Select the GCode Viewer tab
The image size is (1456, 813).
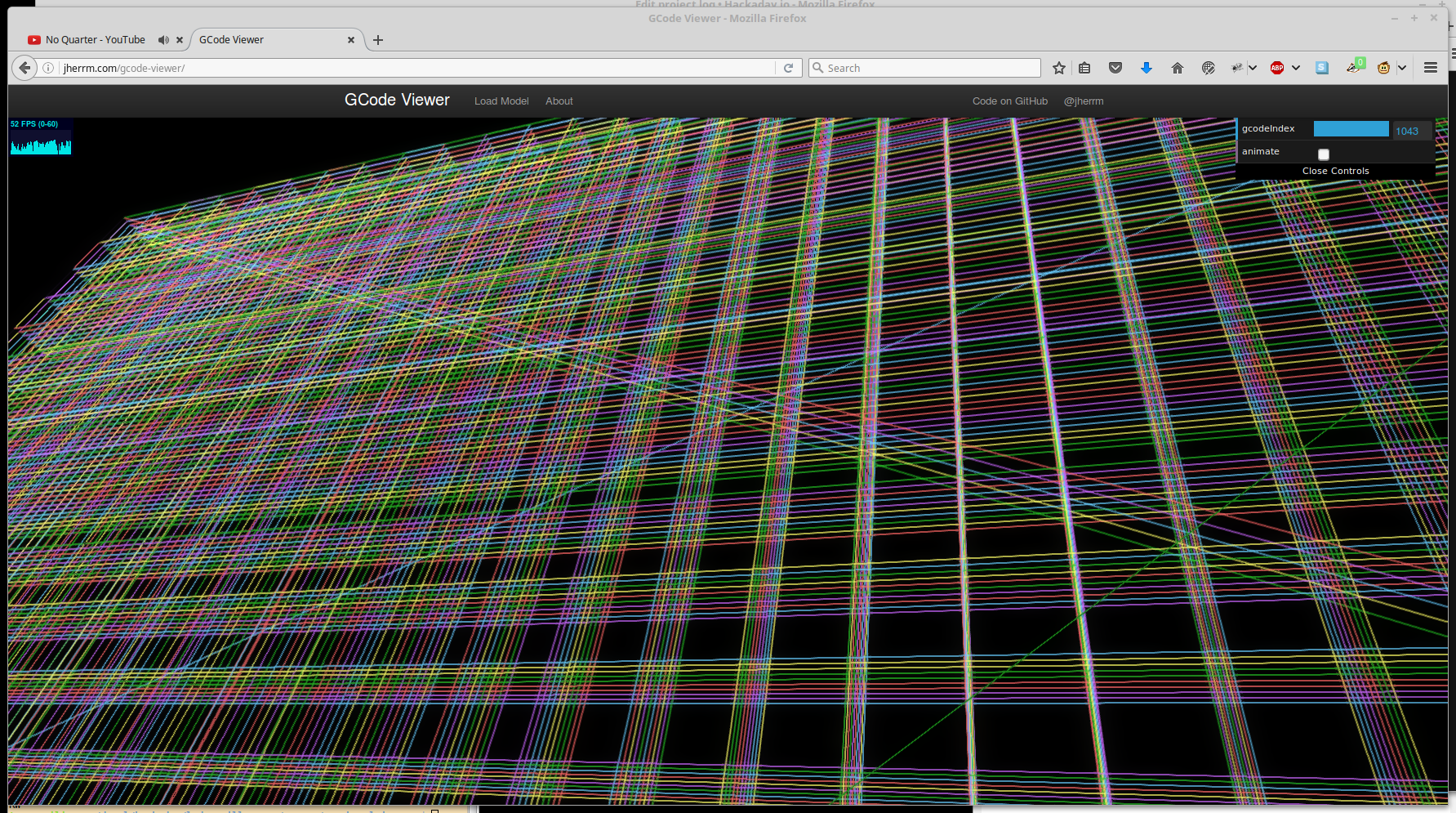pos(231,40)
